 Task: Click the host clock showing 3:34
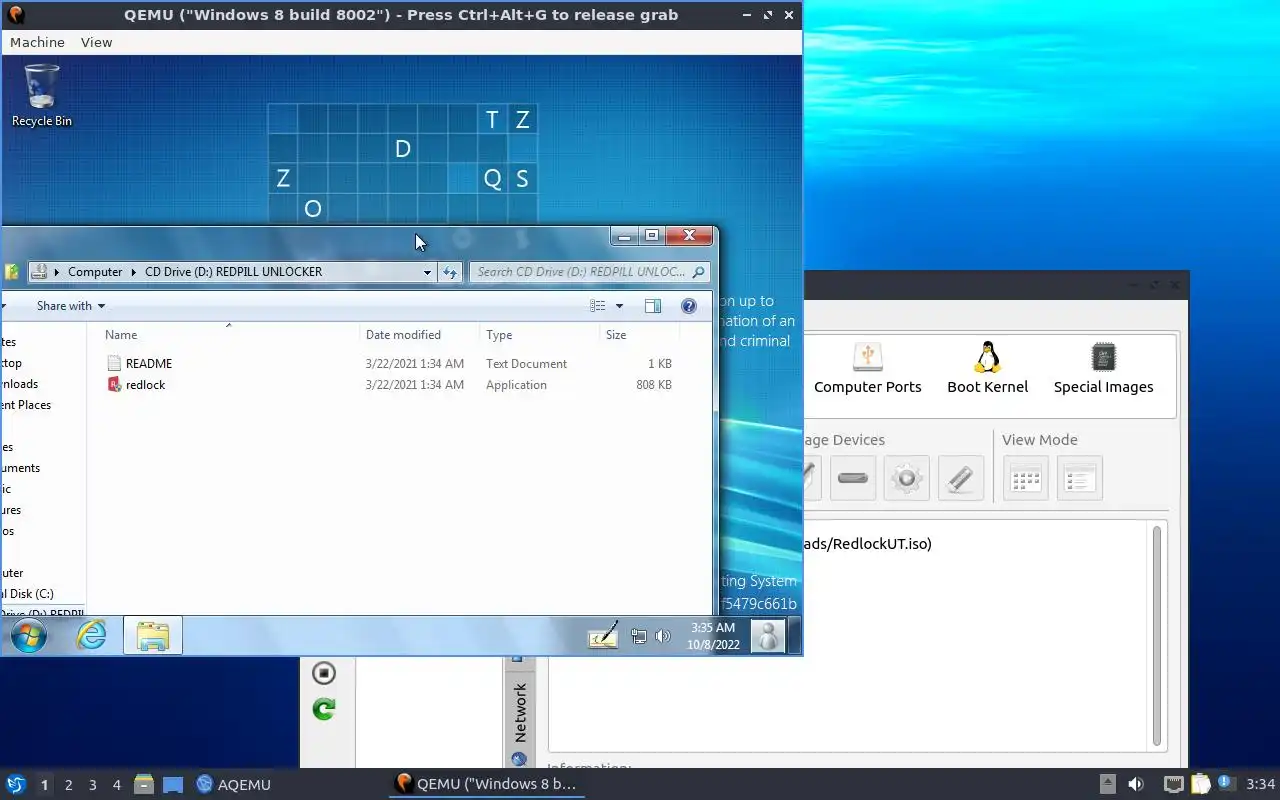(x=1260, y=784)
